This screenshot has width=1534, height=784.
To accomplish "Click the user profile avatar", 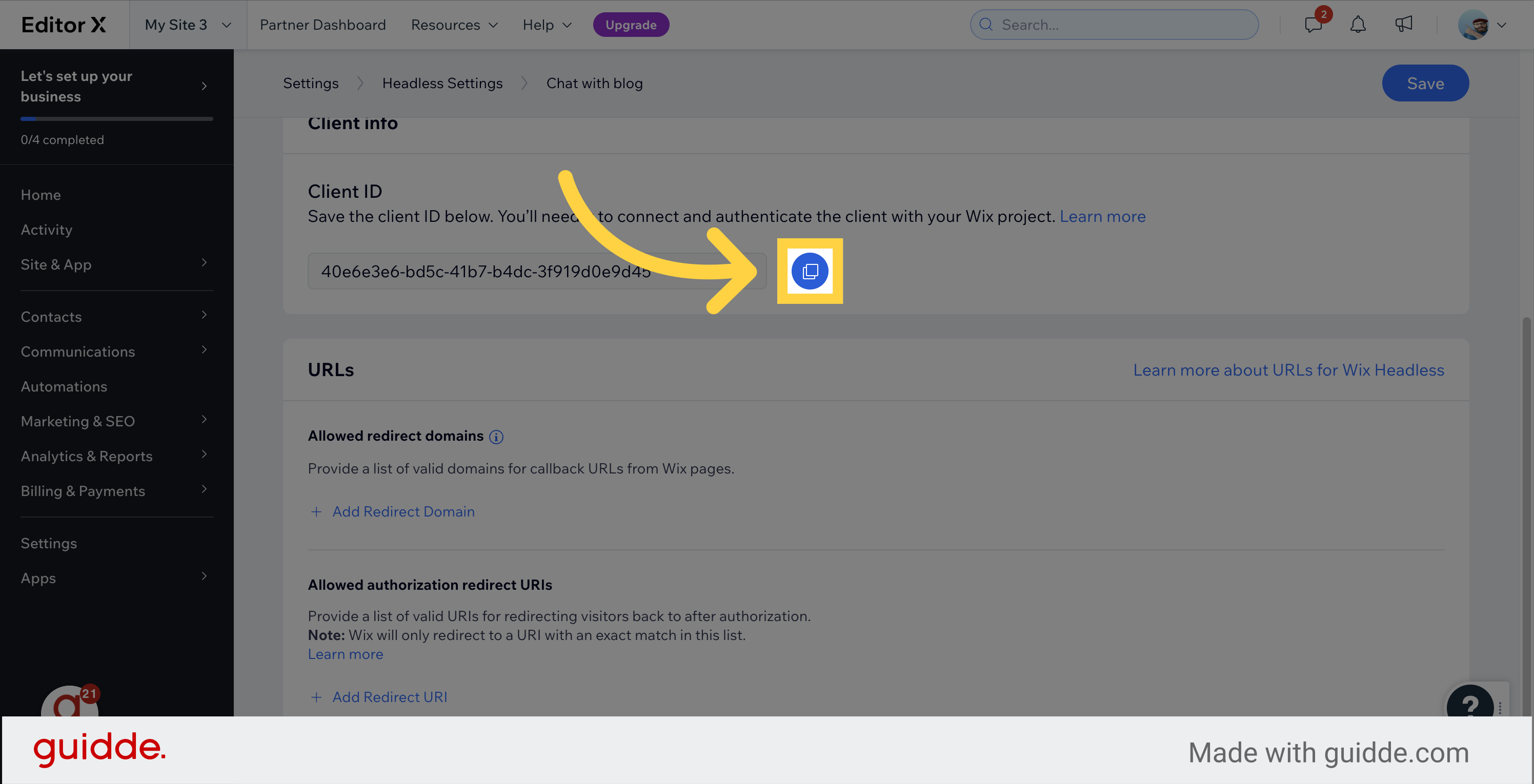I will [1474, 25].
